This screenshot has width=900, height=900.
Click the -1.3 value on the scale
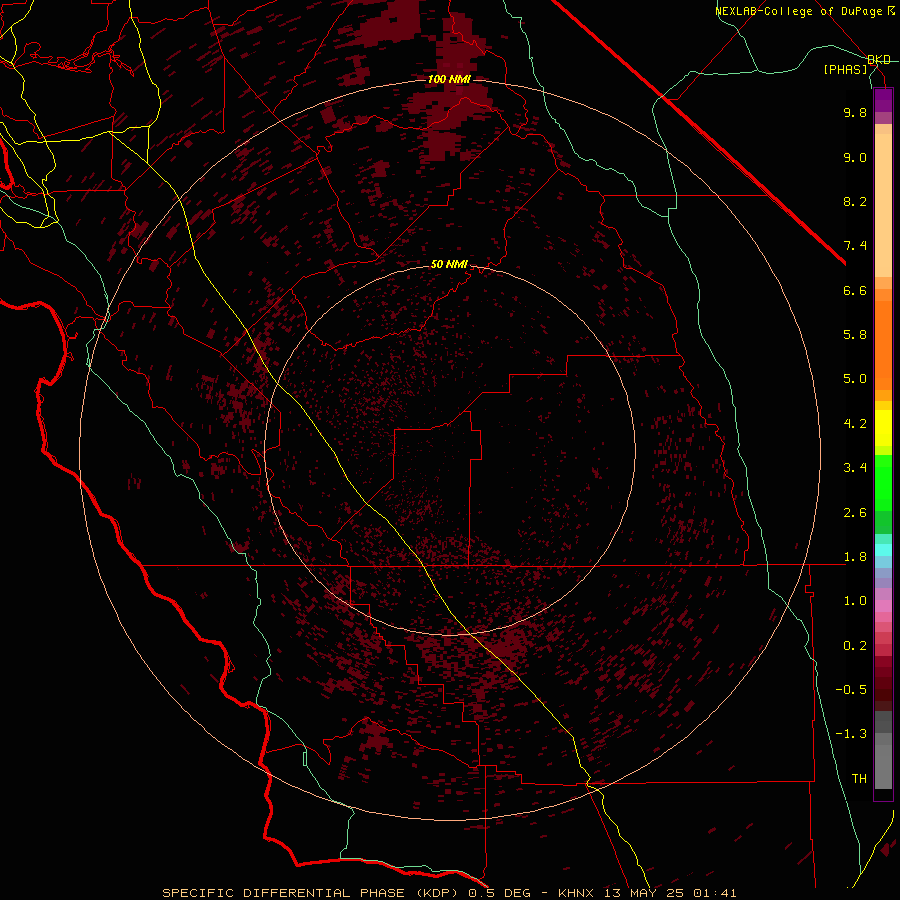[851, 734]
